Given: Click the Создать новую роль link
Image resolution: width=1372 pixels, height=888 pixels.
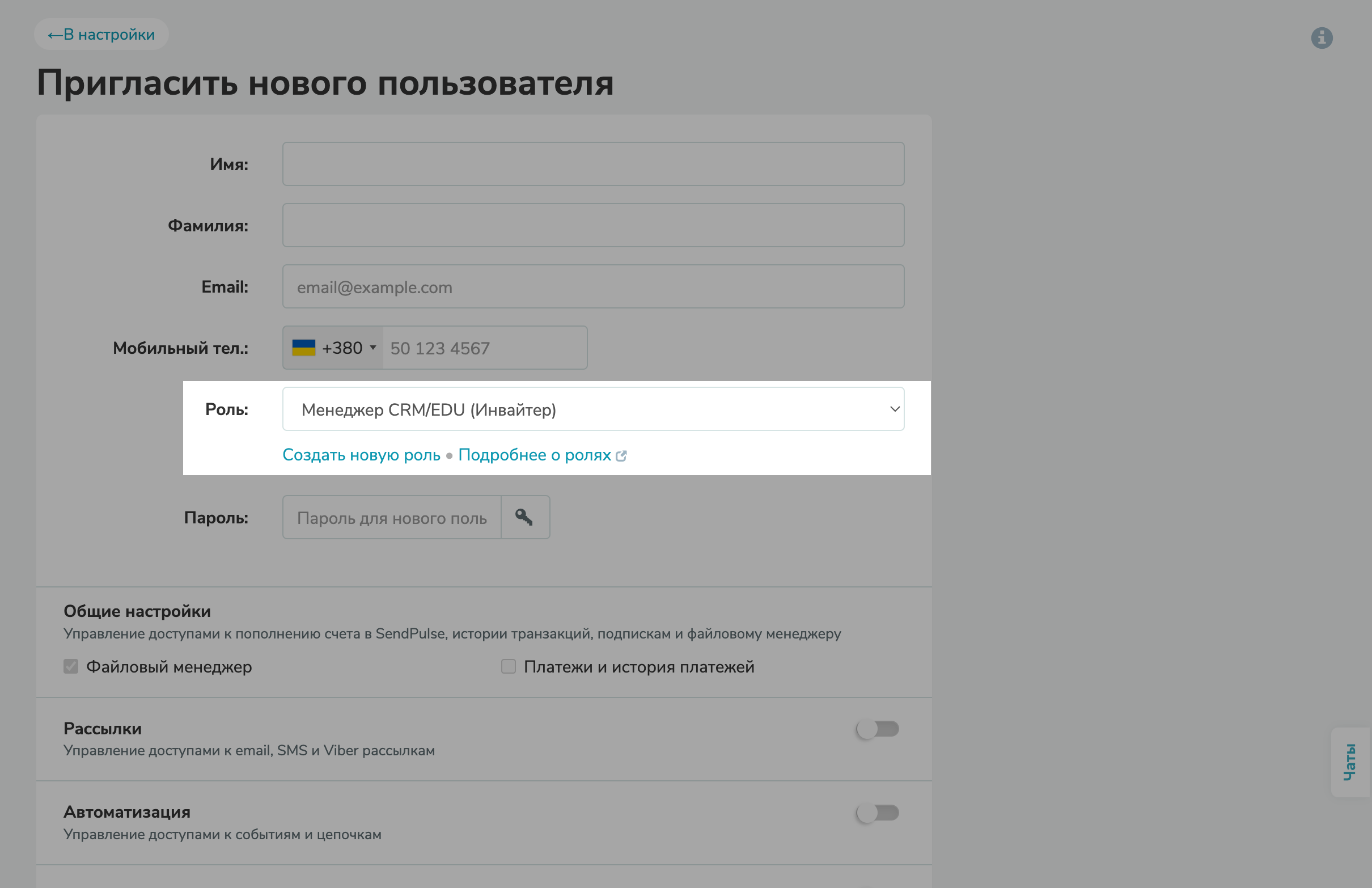Looking at the screenshot, I should coord(361,455).
